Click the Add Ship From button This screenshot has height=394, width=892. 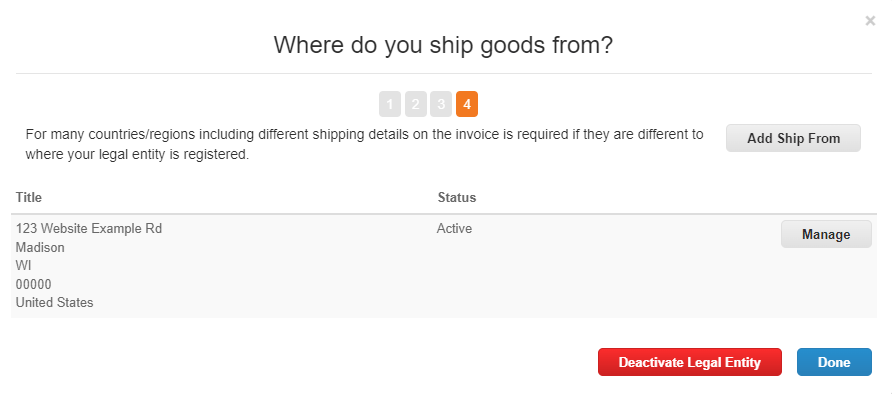[x=793, y=138]
